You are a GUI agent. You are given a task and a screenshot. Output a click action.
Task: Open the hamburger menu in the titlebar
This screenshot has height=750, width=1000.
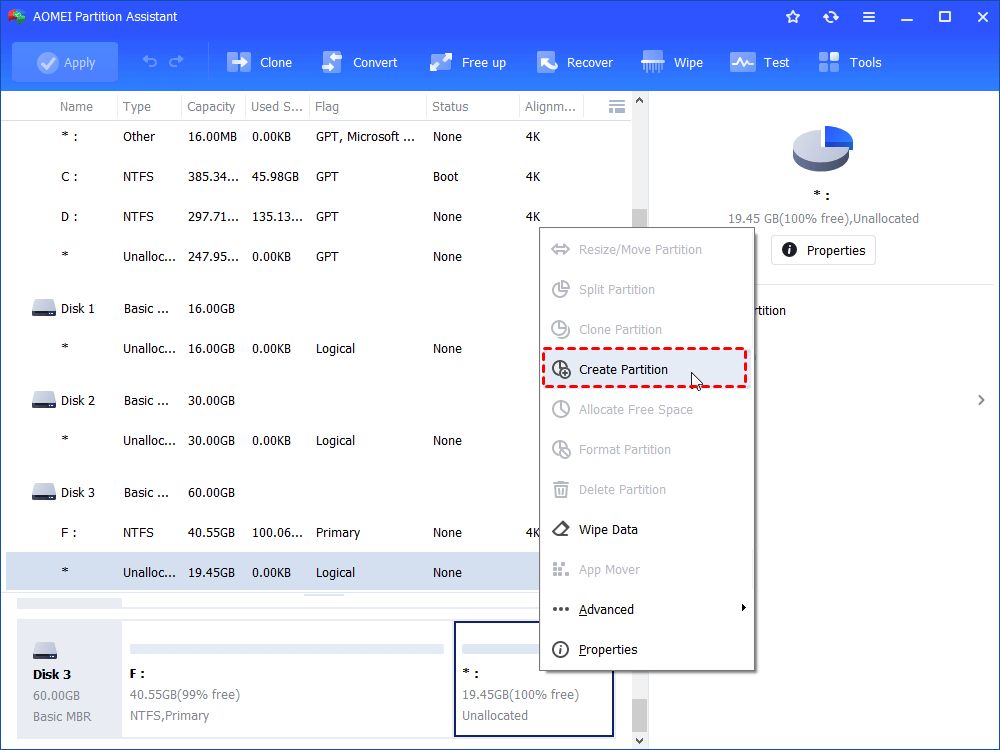click(869, 16)
